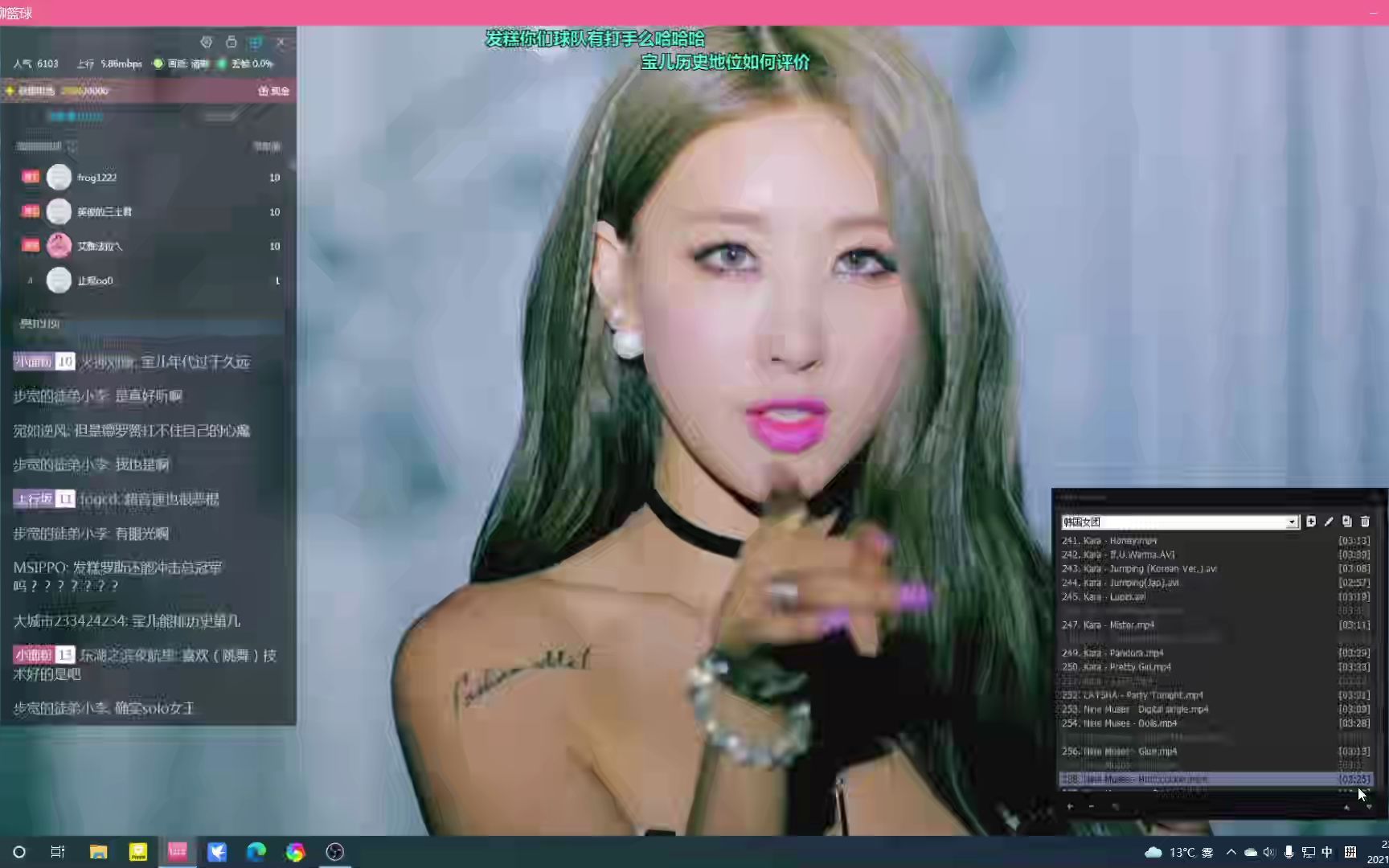Click the move item up arrow in playlist

pos(1346,807)
